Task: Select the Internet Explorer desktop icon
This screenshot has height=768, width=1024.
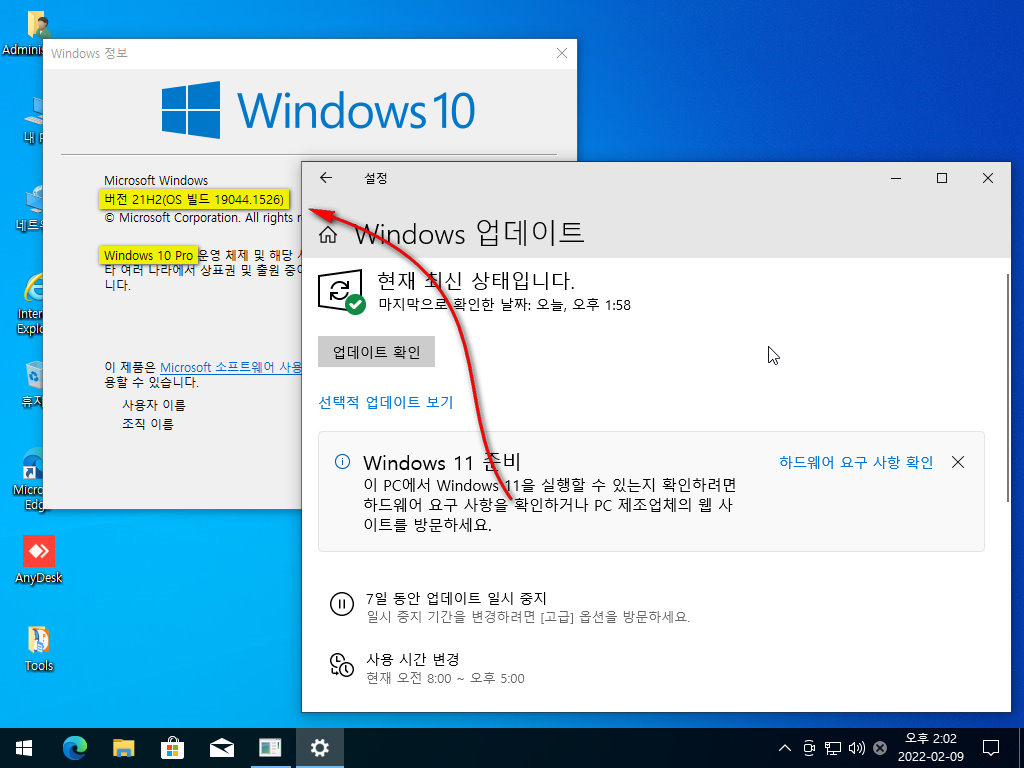Action: pyautogui.click(x=30, y=304)
